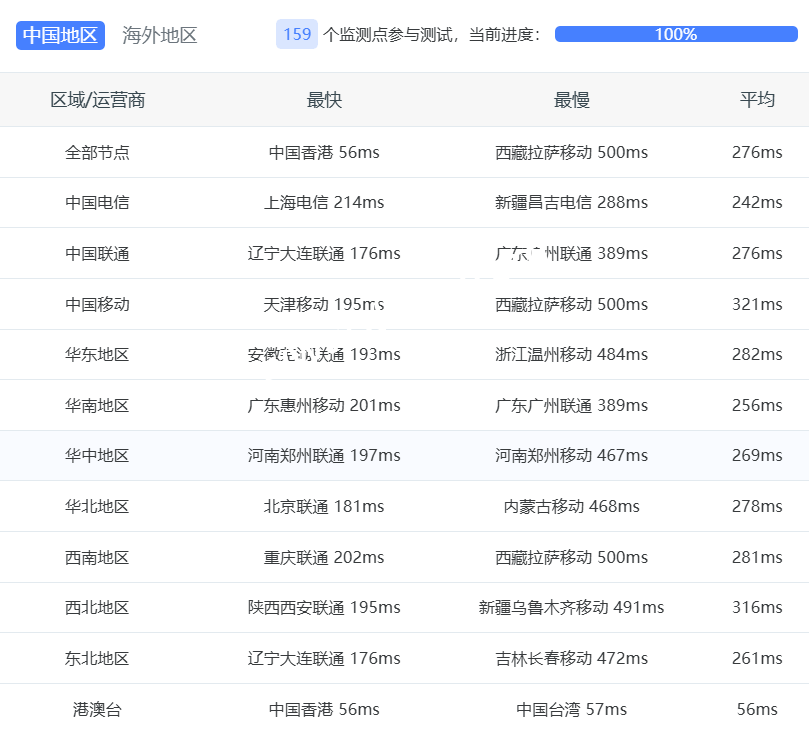Select the 全部节点 row label

click(x=98, y=153)
